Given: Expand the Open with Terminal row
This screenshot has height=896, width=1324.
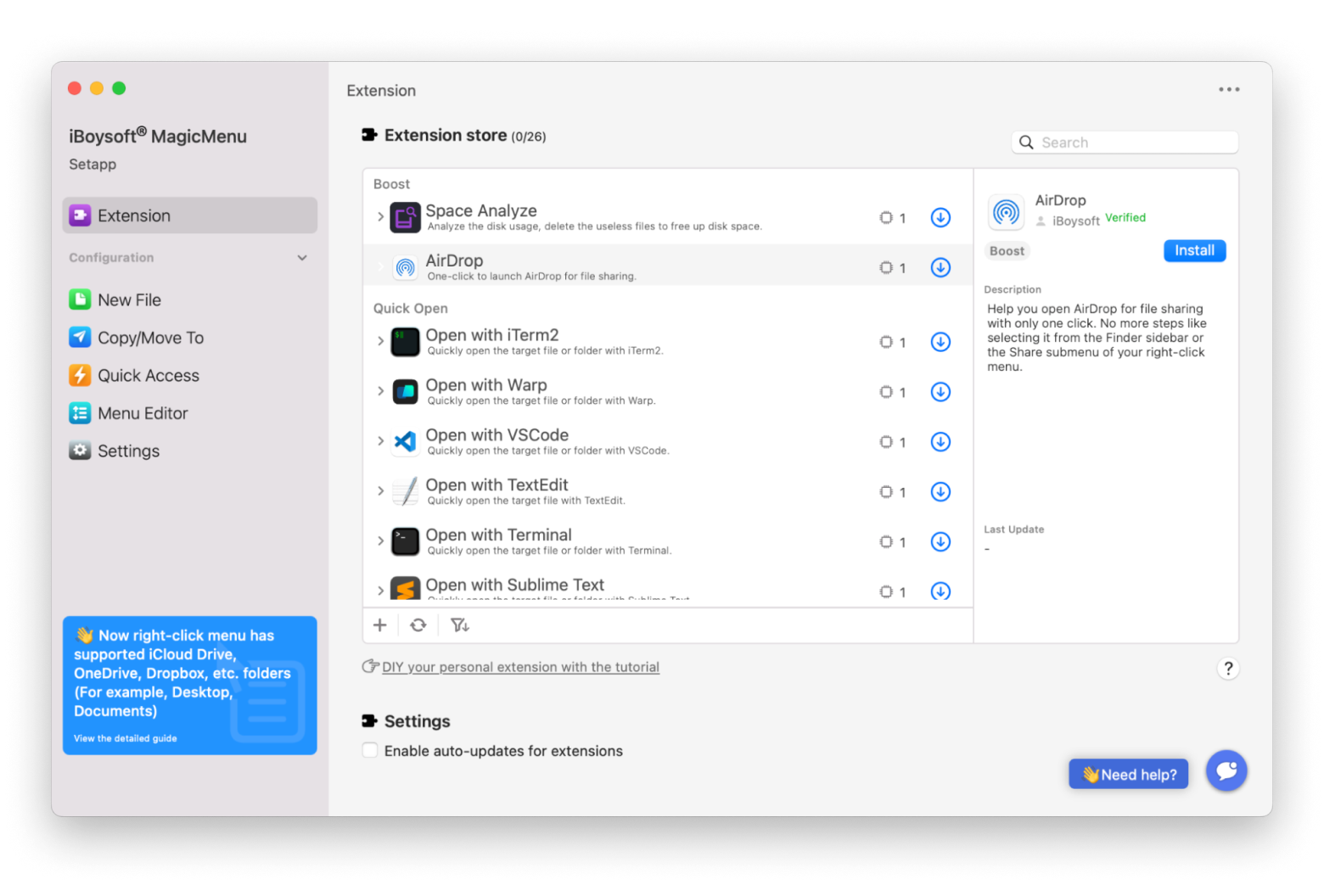Looking at the screenshot, I should pyautogui.click(x=380, y=541).
